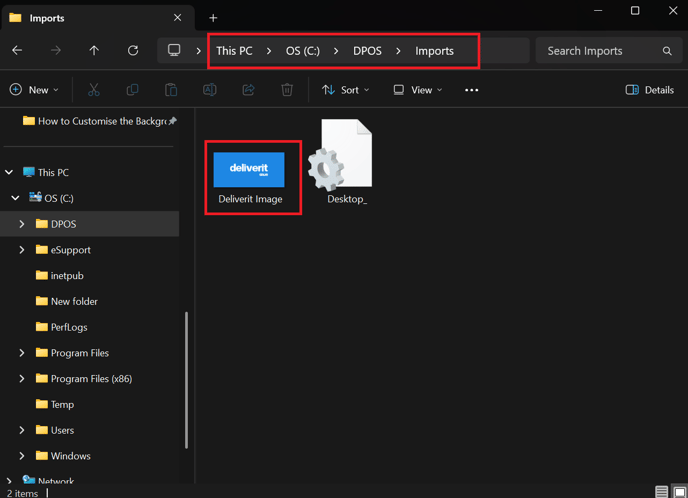The height and width of the screenshot is (498, 688).
Task: Click the Rename icon
Action: pyautogui.click(x=209, y=90)
